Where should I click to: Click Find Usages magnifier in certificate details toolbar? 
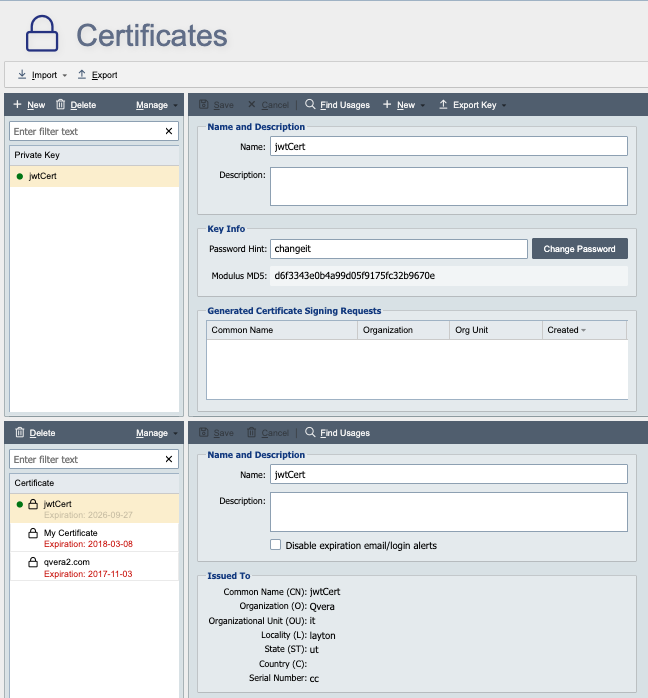pyautogui.click(x=310, y=432)
